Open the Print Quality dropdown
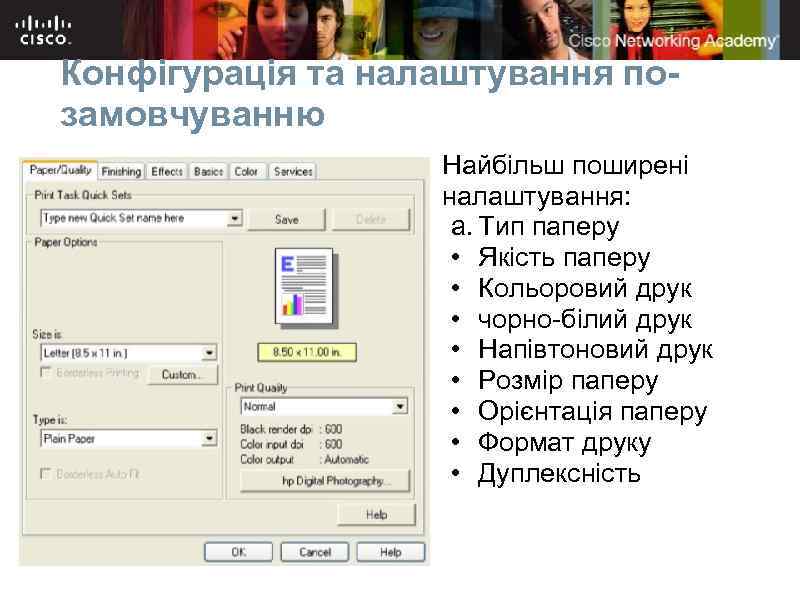This screenshot has height=600, width=800. point(398,406)
